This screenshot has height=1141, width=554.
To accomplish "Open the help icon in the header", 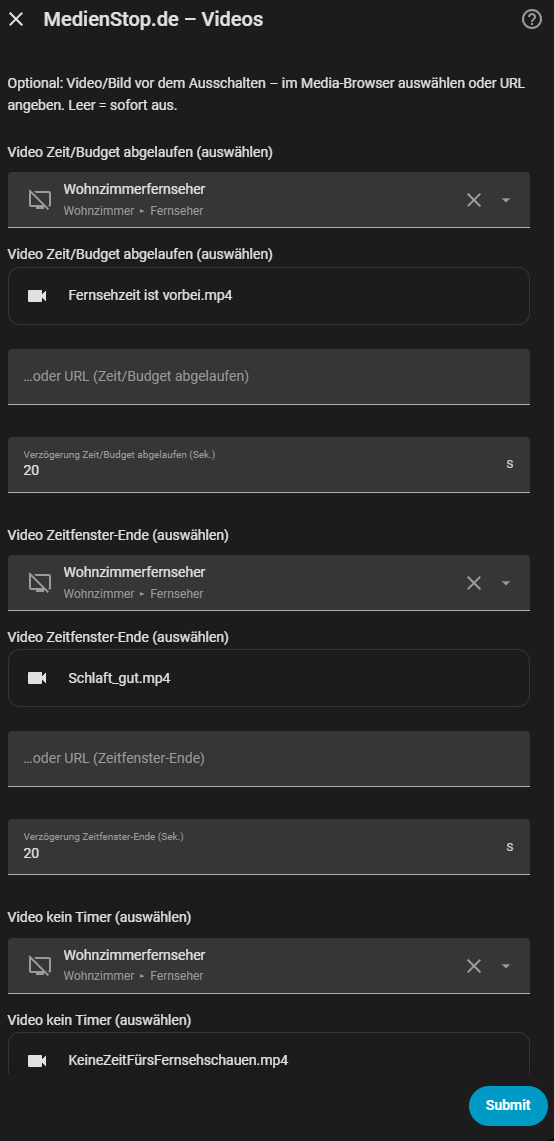I will pyautogui.click(x=532, y=20).
